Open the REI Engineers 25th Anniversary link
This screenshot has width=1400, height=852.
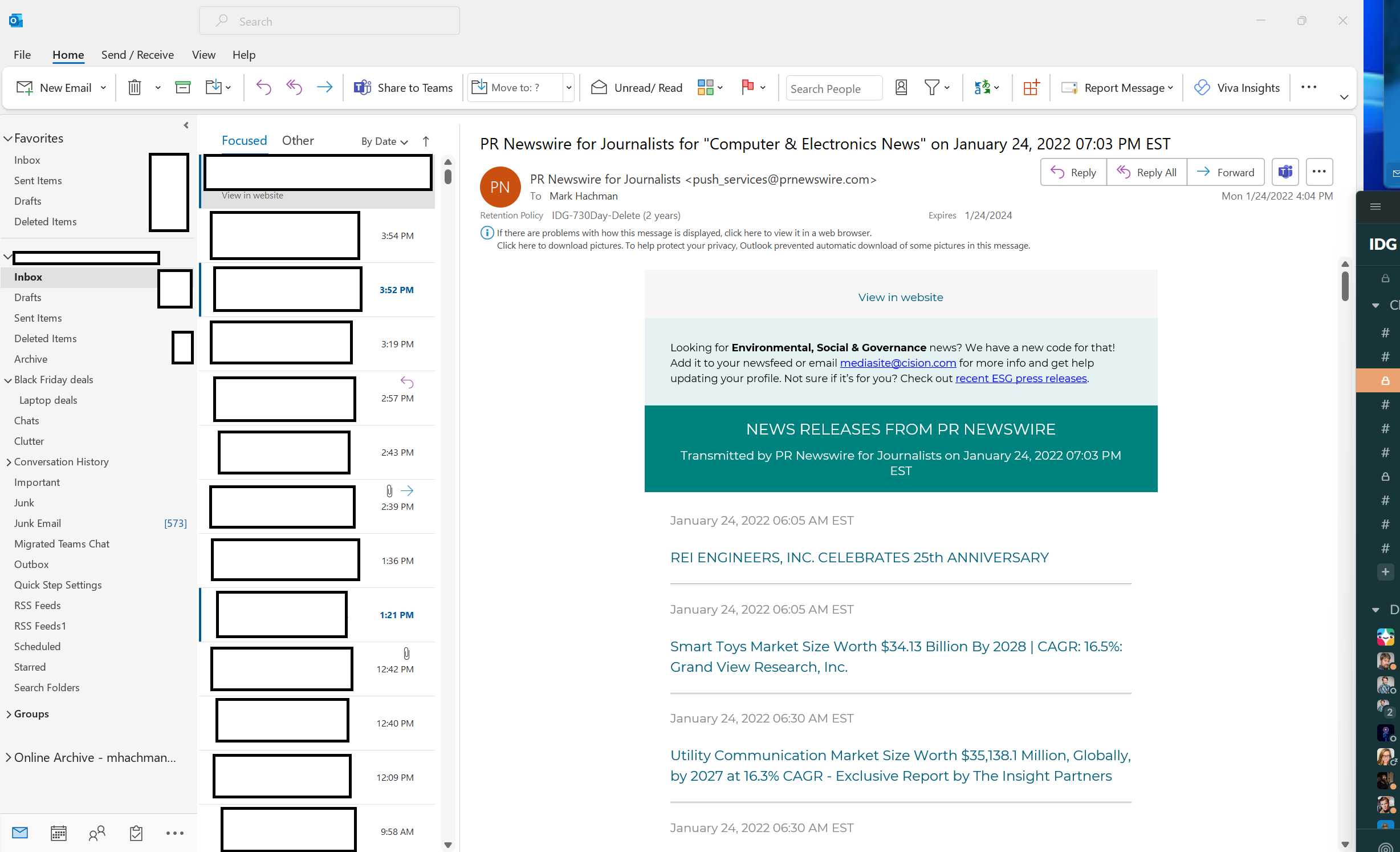coord(859,557)
